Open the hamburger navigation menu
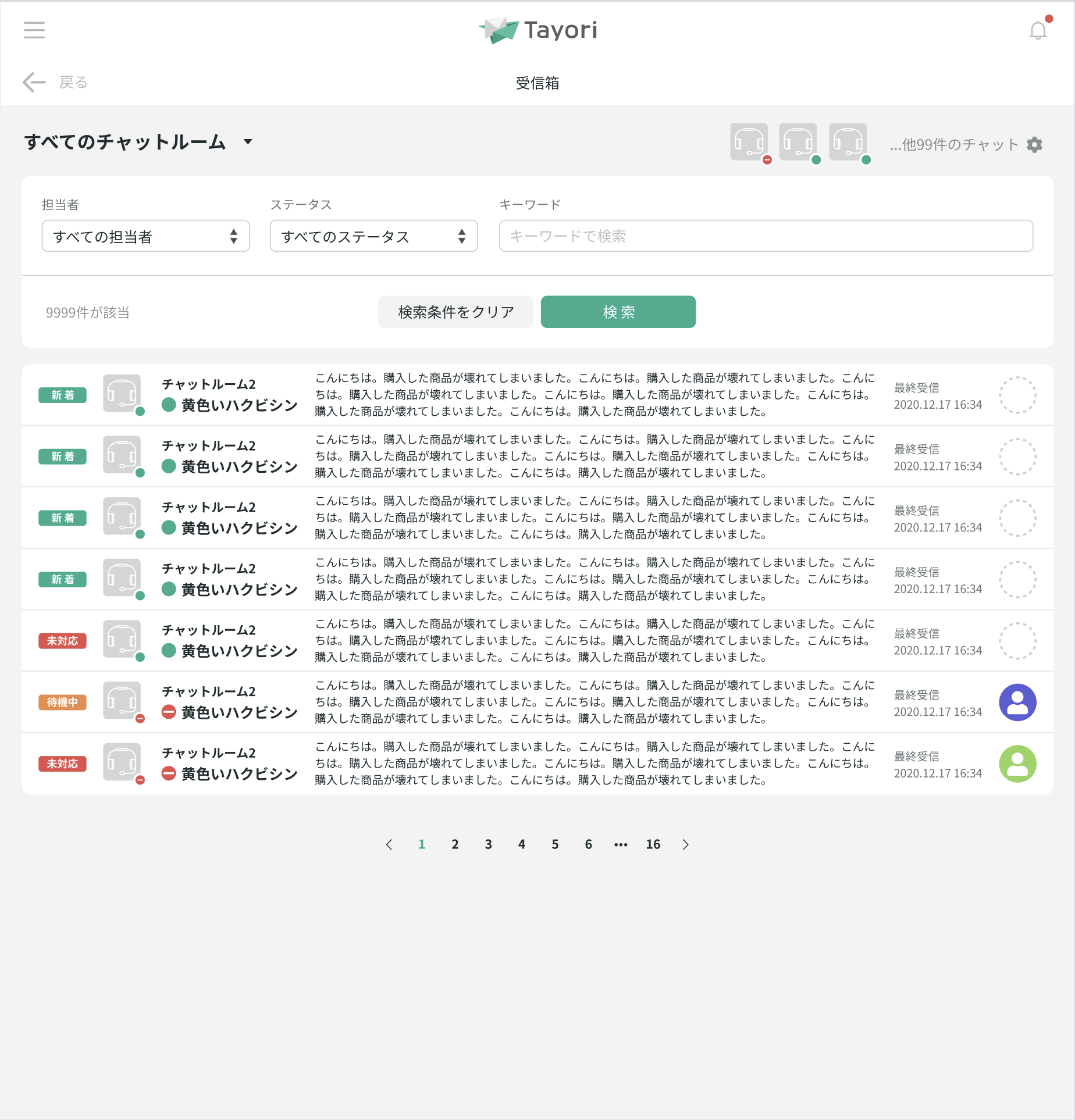The height and width of the screenshot is (1120, 1075). 33,30
